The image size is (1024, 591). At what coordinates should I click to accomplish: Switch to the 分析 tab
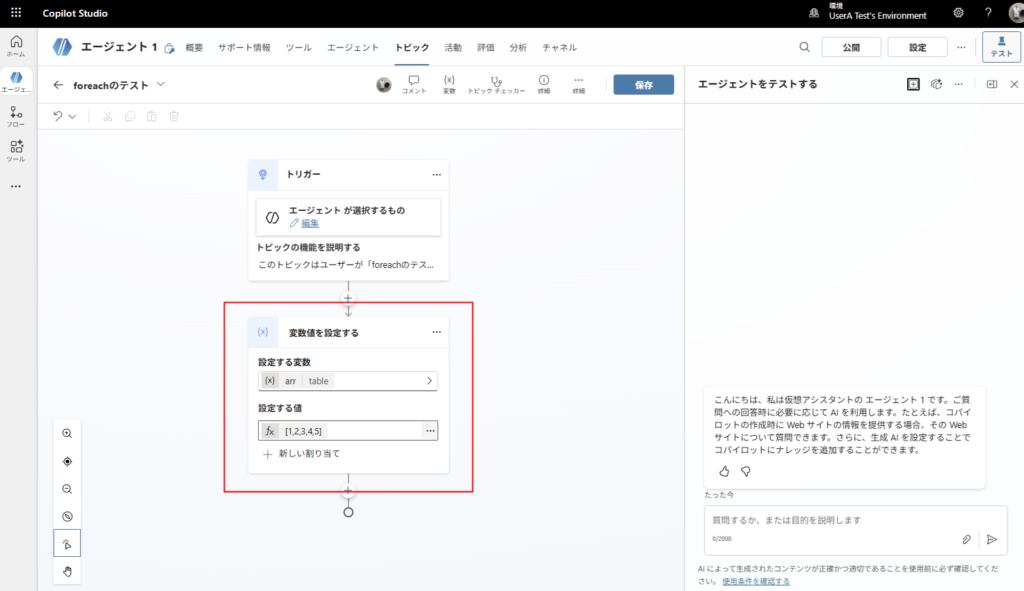(x=517, y=48)
